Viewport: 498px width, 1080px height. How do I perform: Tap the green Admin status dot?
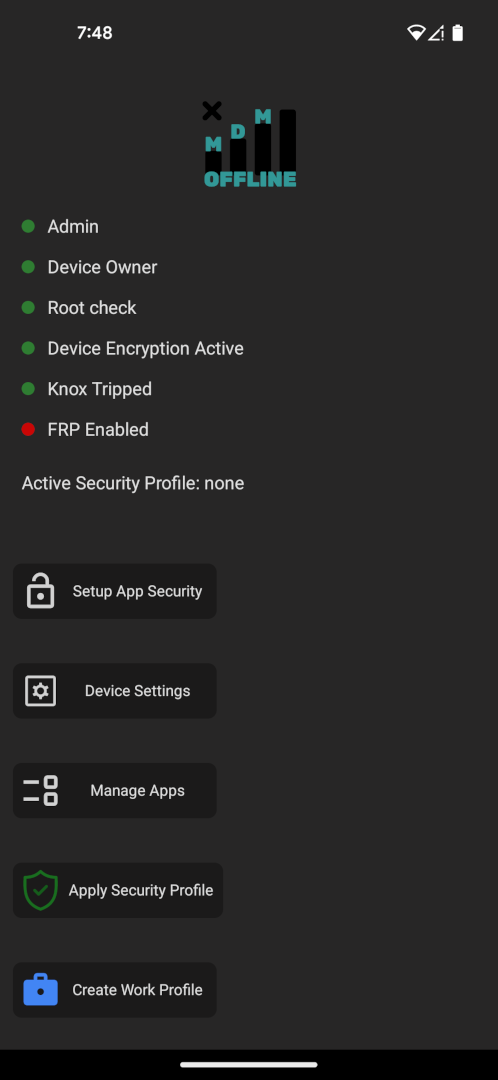click(28, 226)
